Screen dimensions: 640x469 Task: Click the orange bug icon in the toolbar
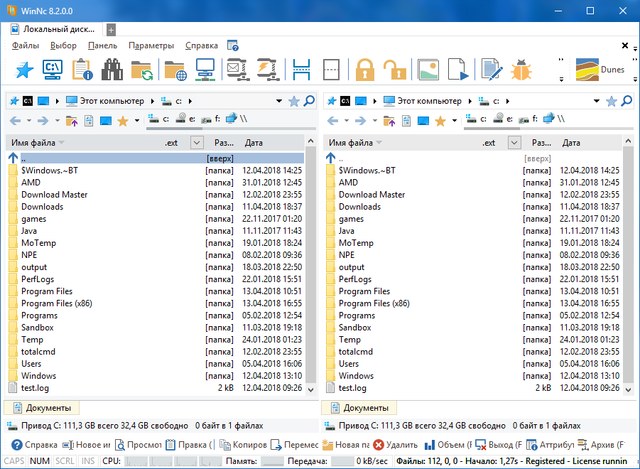(520, 70)
